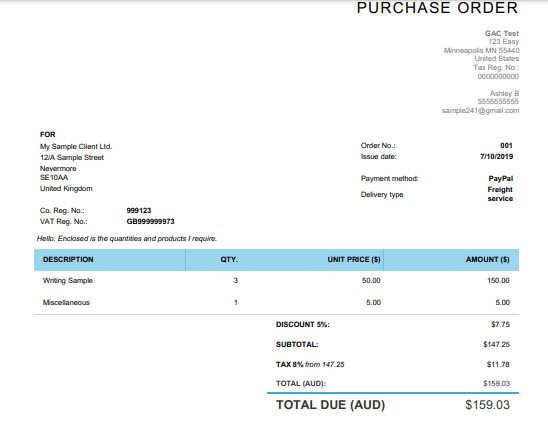
Task: Click the FOR heading
Action: point(48,135)
